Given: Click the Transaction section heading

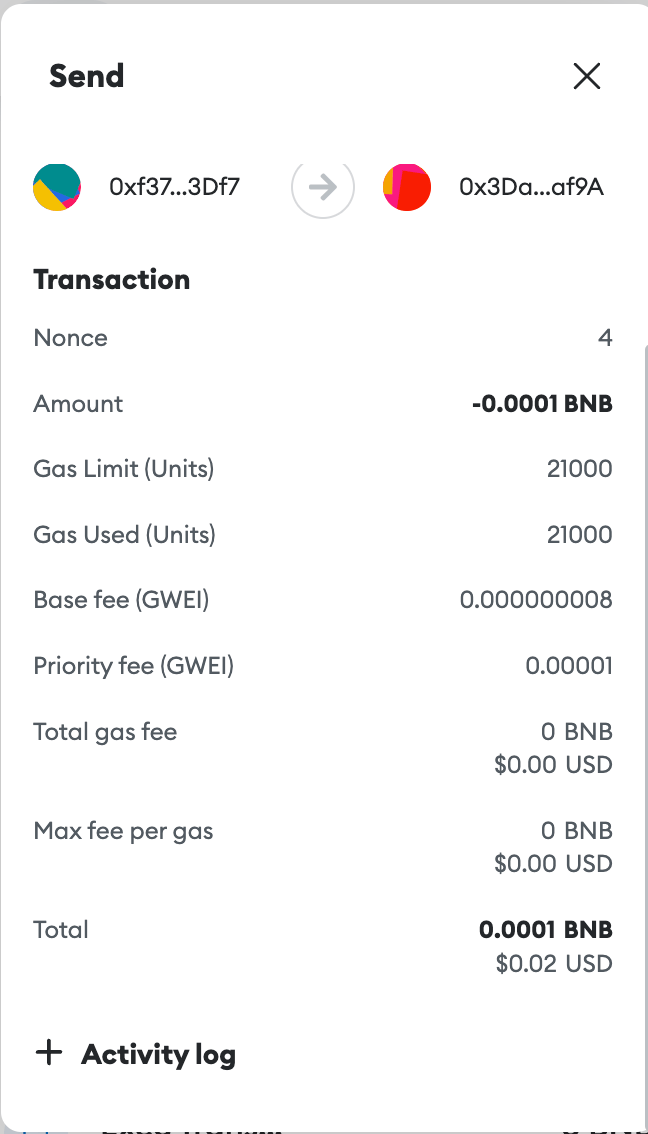Looking at the screenshot, I should click(x=111, y=280).
